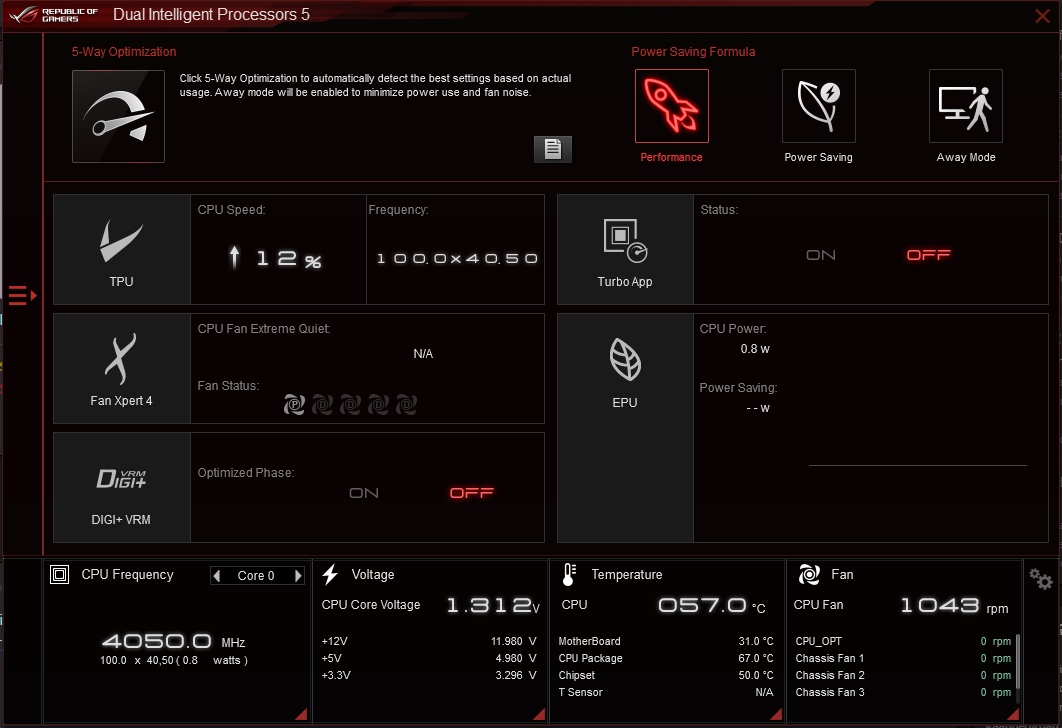Click the Republic of Gamers logo
This screenshot has height=728, width=1062.
[54, 15]
